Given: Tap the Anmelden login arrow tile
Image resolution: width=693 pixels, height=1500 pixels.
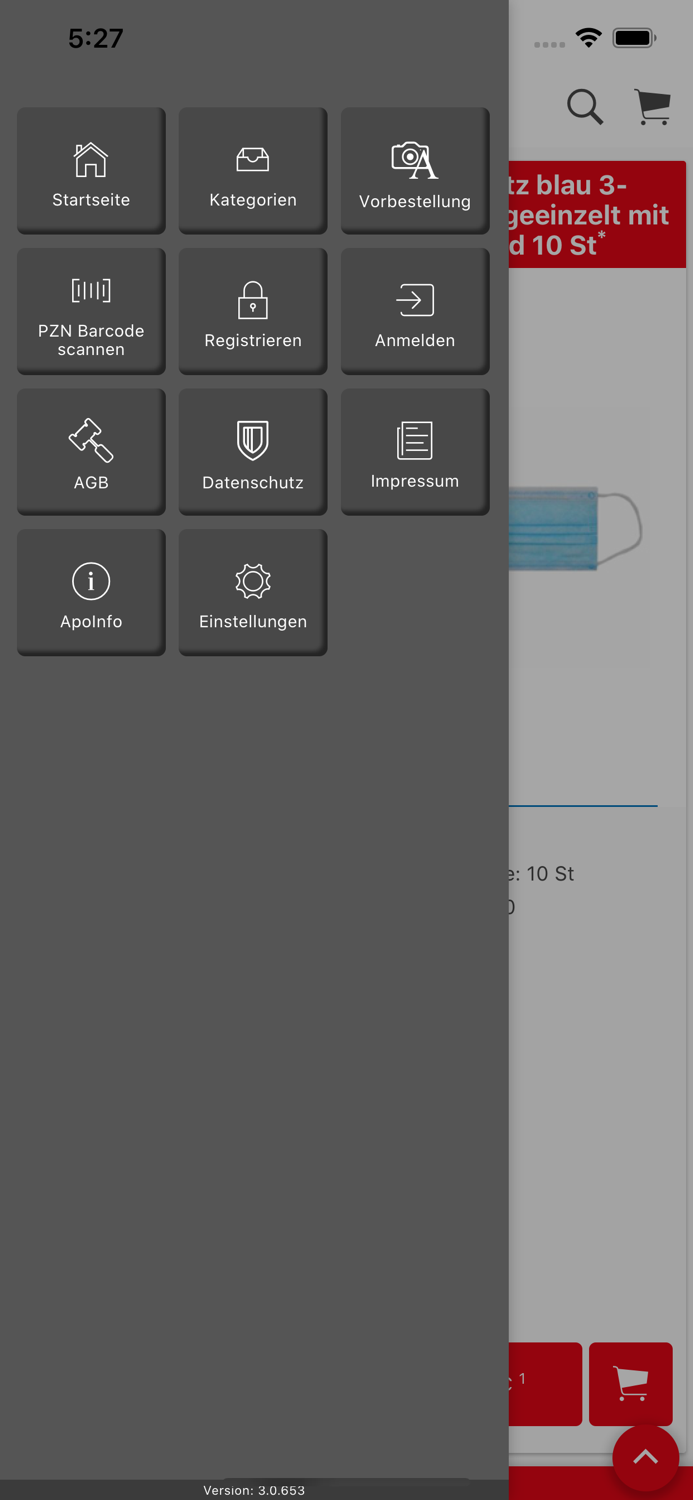Looking at the screenshot, I should [415, 311].
